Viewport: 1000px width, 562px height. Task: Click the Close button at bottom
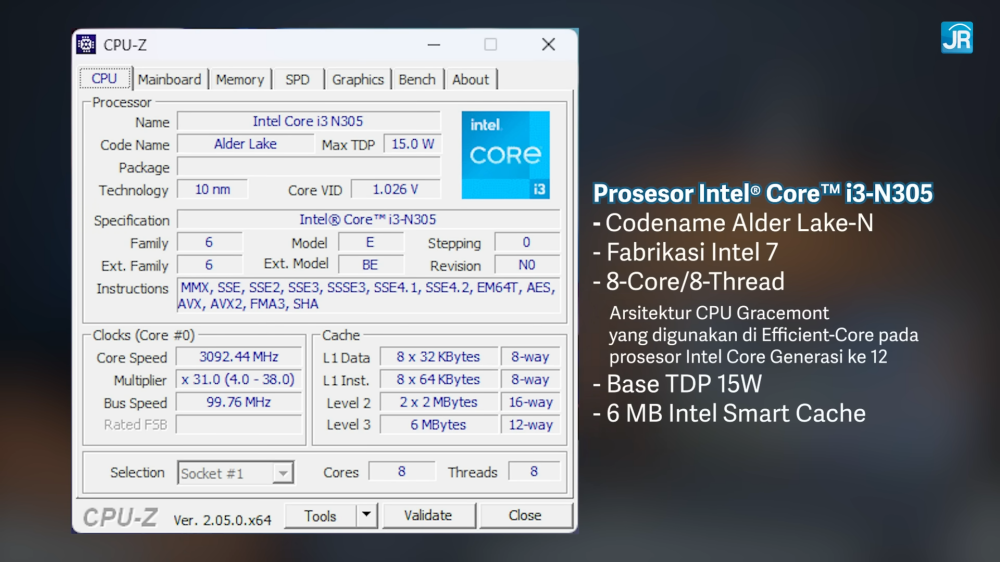point(525,515)
